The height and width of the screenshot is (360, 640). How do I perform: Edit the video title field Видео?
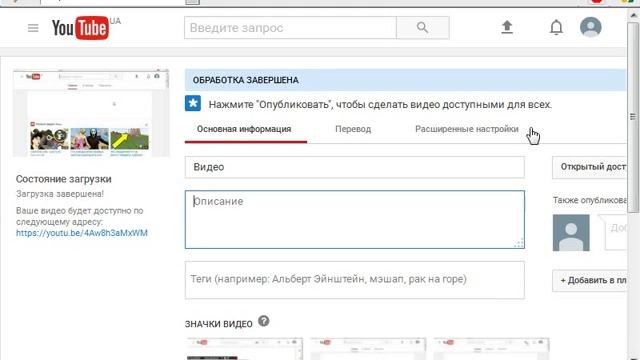[x=355, y=167]
